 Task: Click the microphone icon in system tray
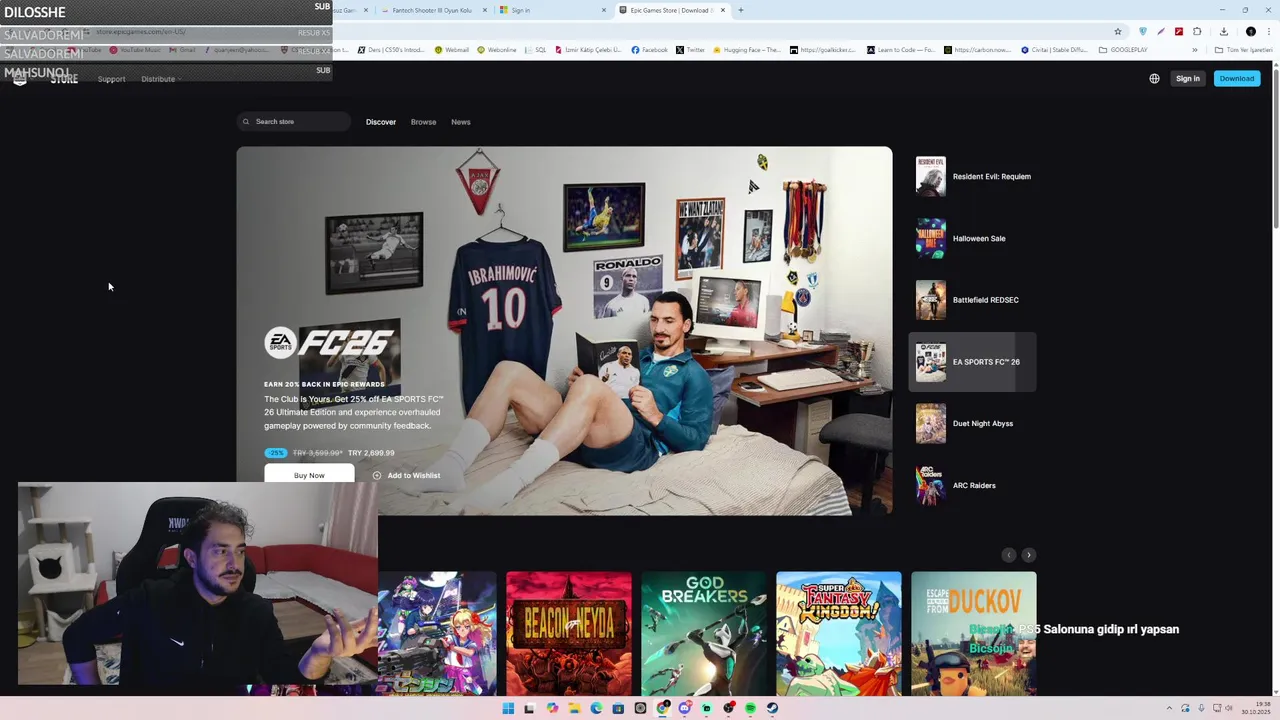pos(1201,708)
